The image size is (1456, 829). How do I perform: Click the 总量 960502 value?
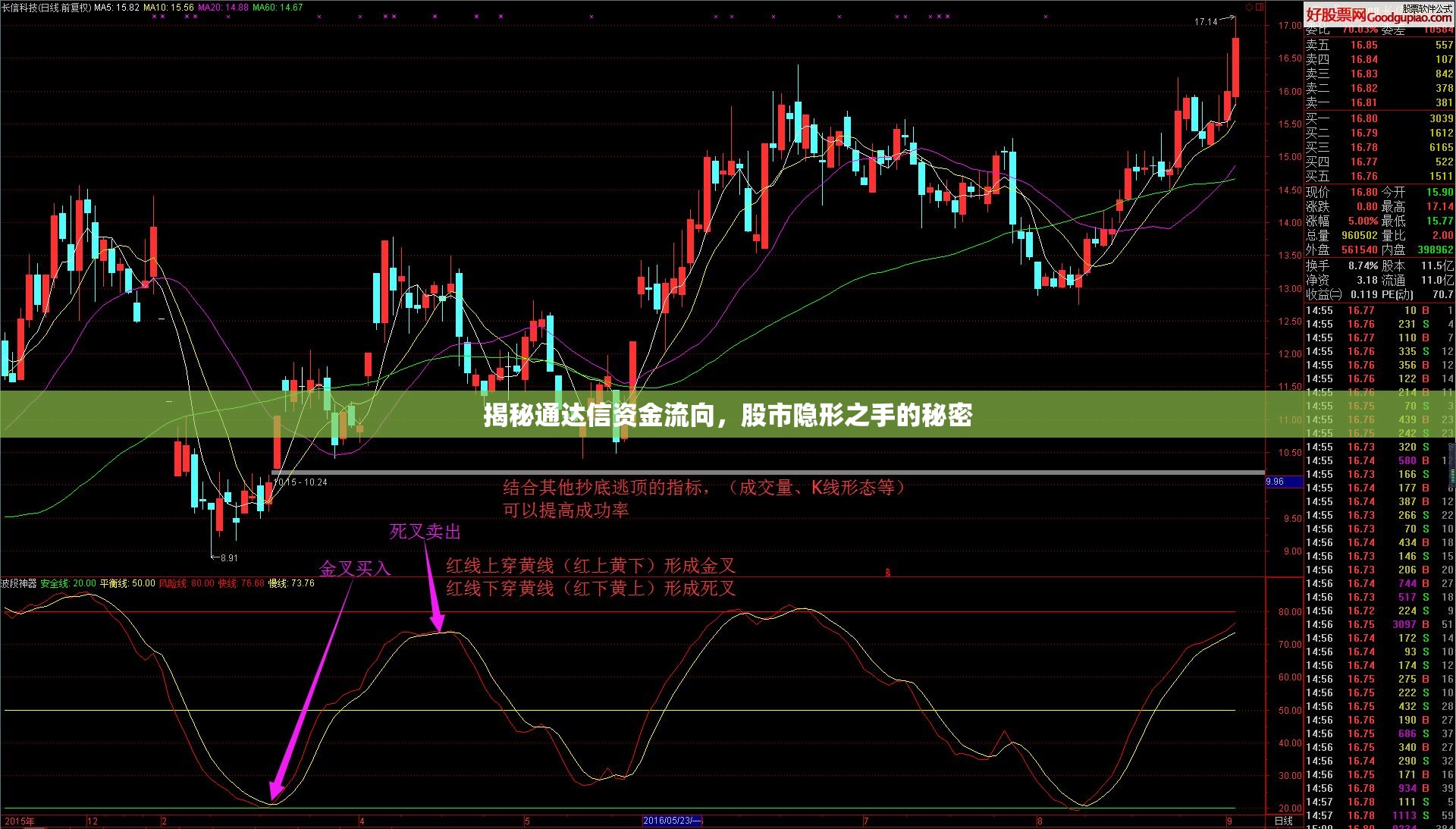click(x=1359, y=236)
